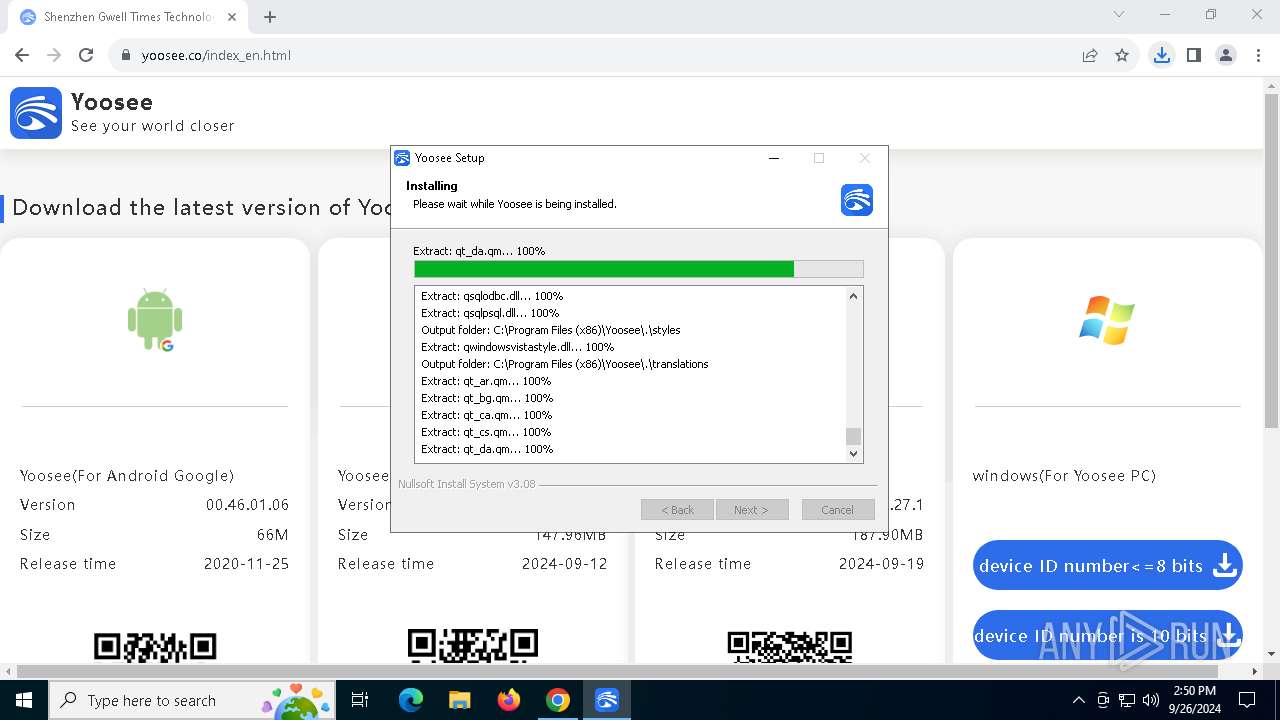Click the install log scroll up arrow
The height and width of the screenshot is (720, 1280).
[853, 296]
